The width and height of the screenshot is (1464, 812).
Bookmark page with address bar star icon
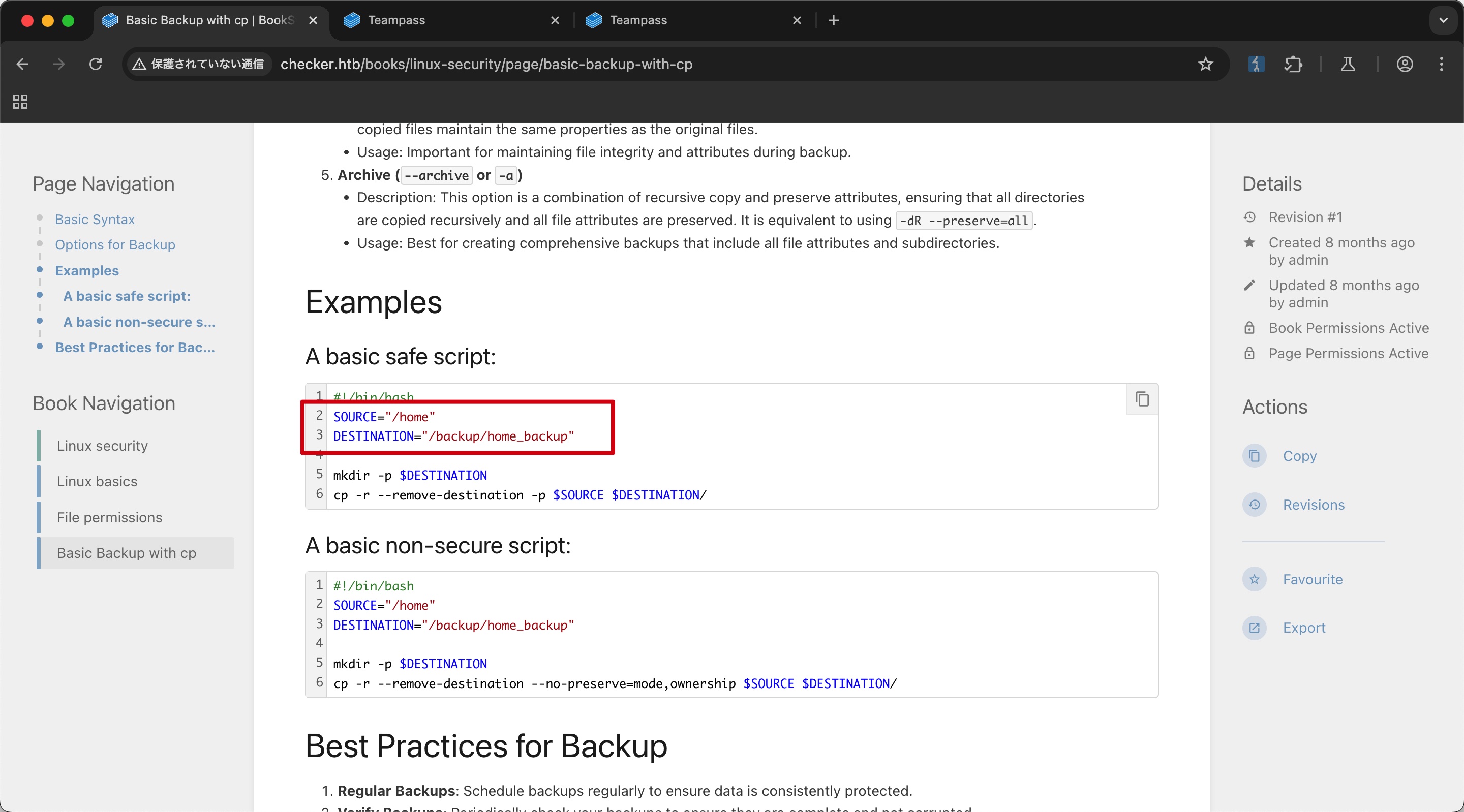(x=1205, y=64)
